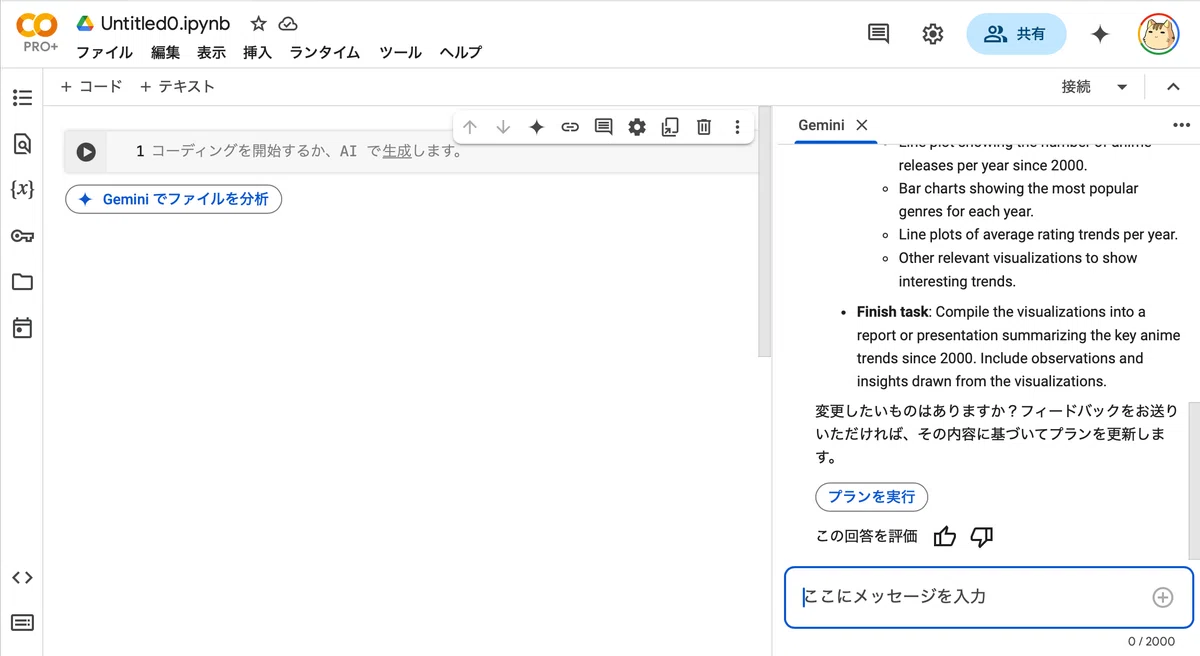Screen dimensions: 1200x656
Task: Click Gemini でファイルを分析 button
Action: (x=174, y=199)
